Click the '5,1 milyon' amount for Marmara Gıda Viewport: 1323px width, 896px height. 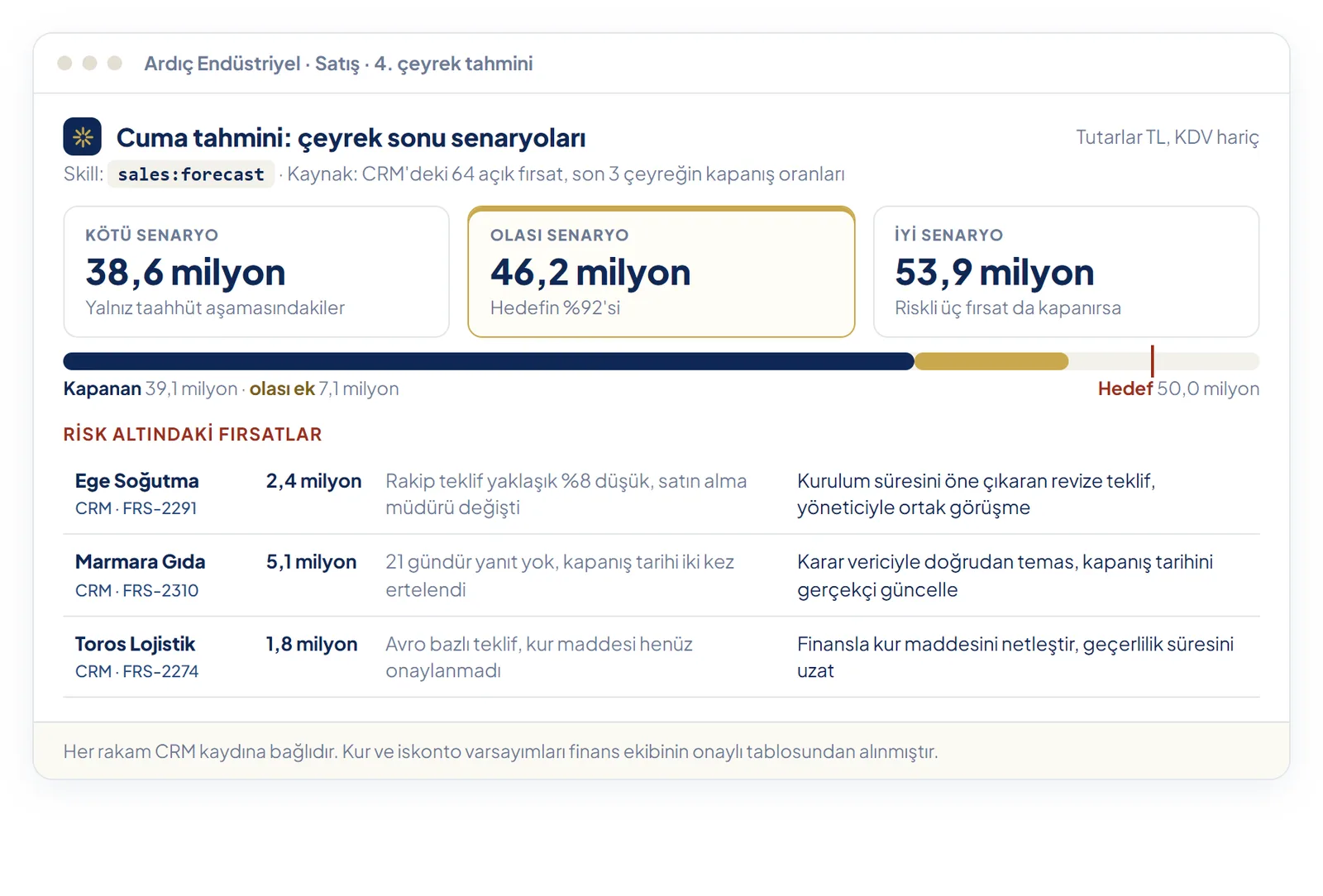pyautogui.click(x=312, y=562)
